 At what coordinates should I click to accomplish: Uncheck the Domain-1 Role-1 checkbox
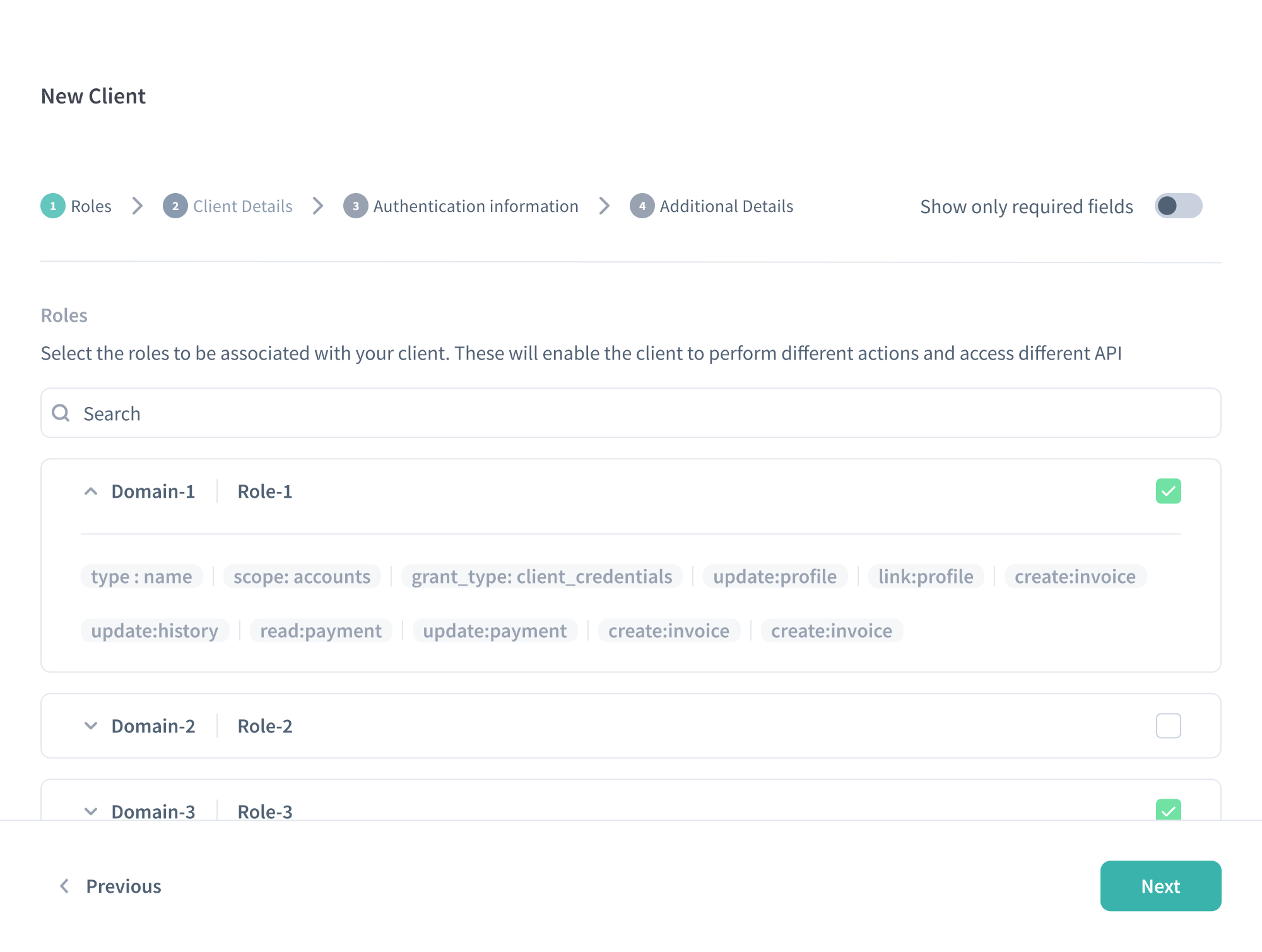point(1169,491)
